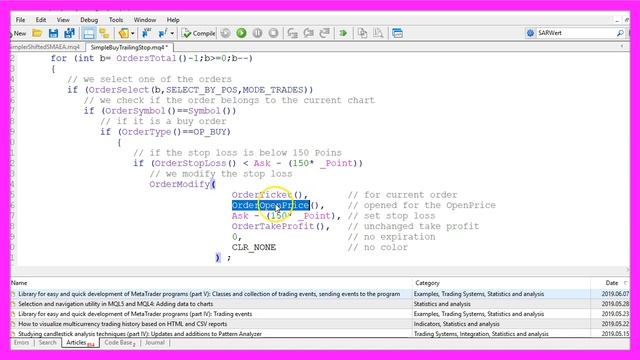
Task: Click category 'Indicators, Statistics and analysis'
Action: click(456, 324)
